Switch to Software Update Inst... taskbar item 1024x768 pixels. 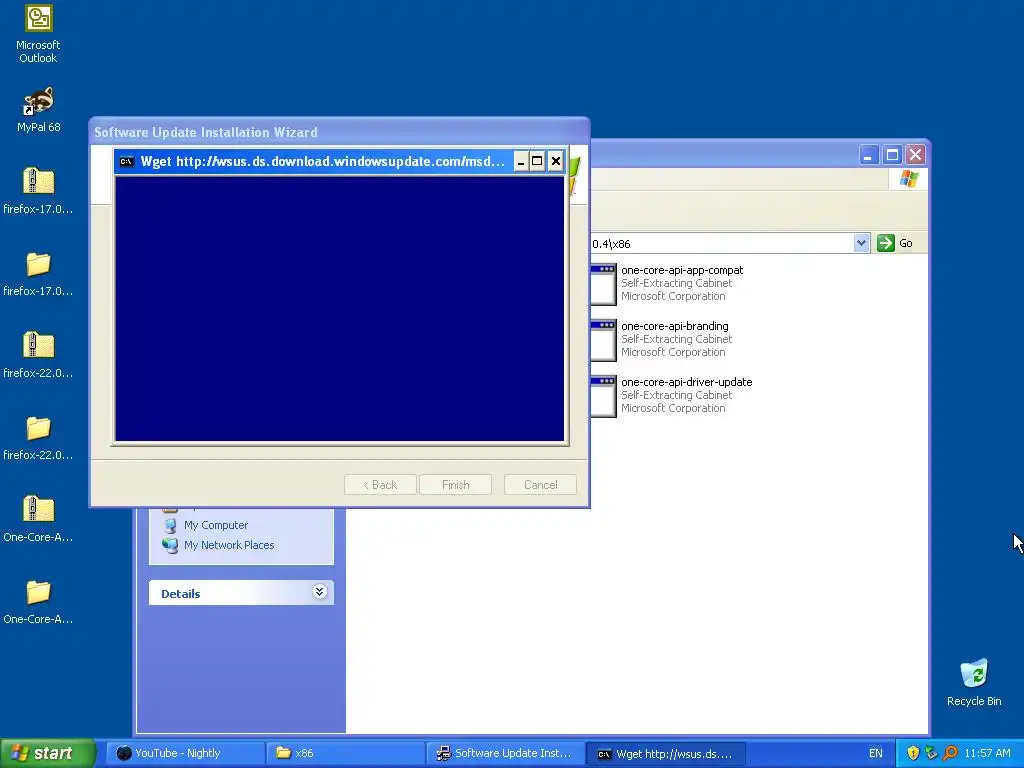click(505, 753)
